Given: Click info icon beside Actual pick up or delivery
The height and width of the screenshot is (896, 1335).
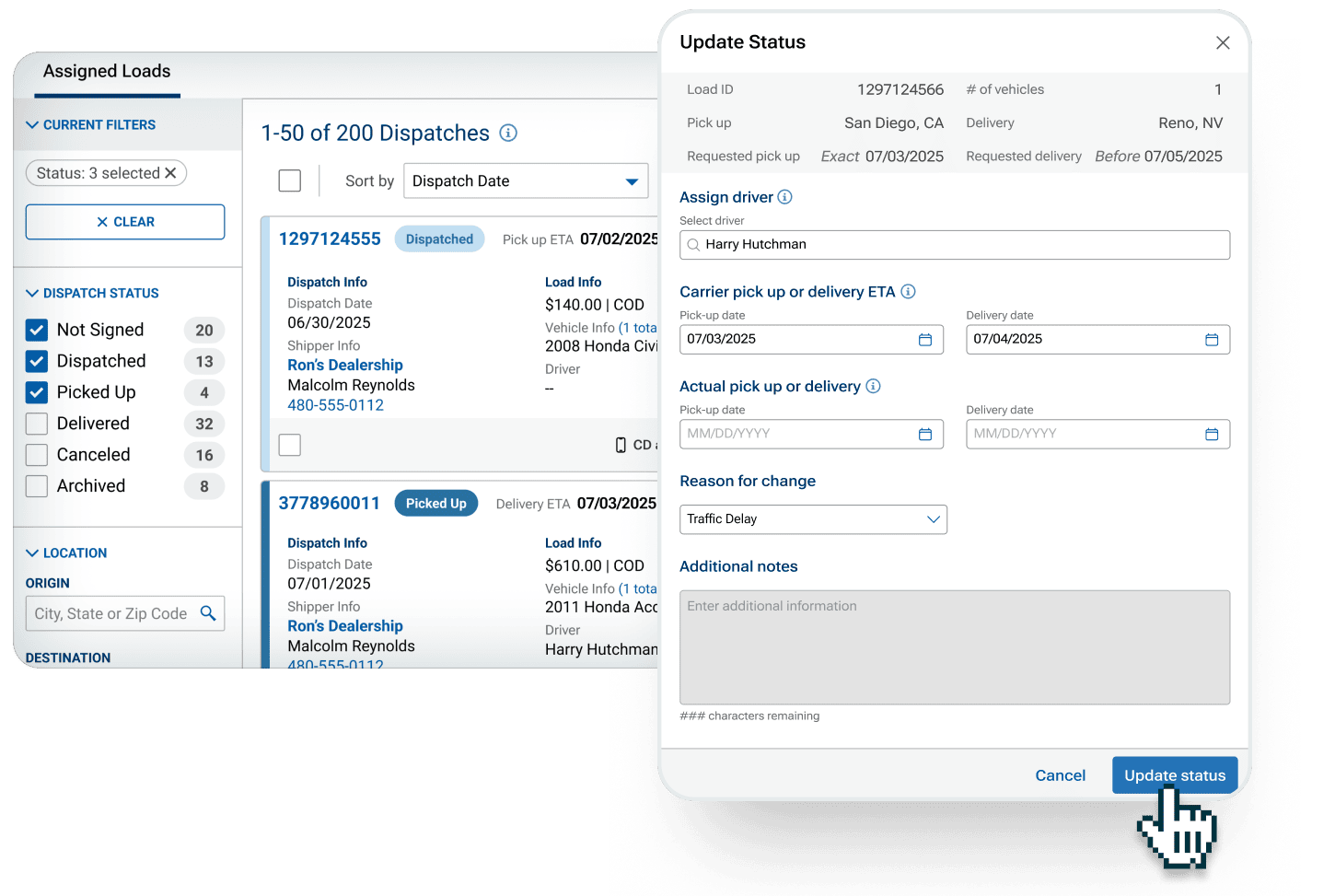Looking at the screenshot, I should [873, 387].
